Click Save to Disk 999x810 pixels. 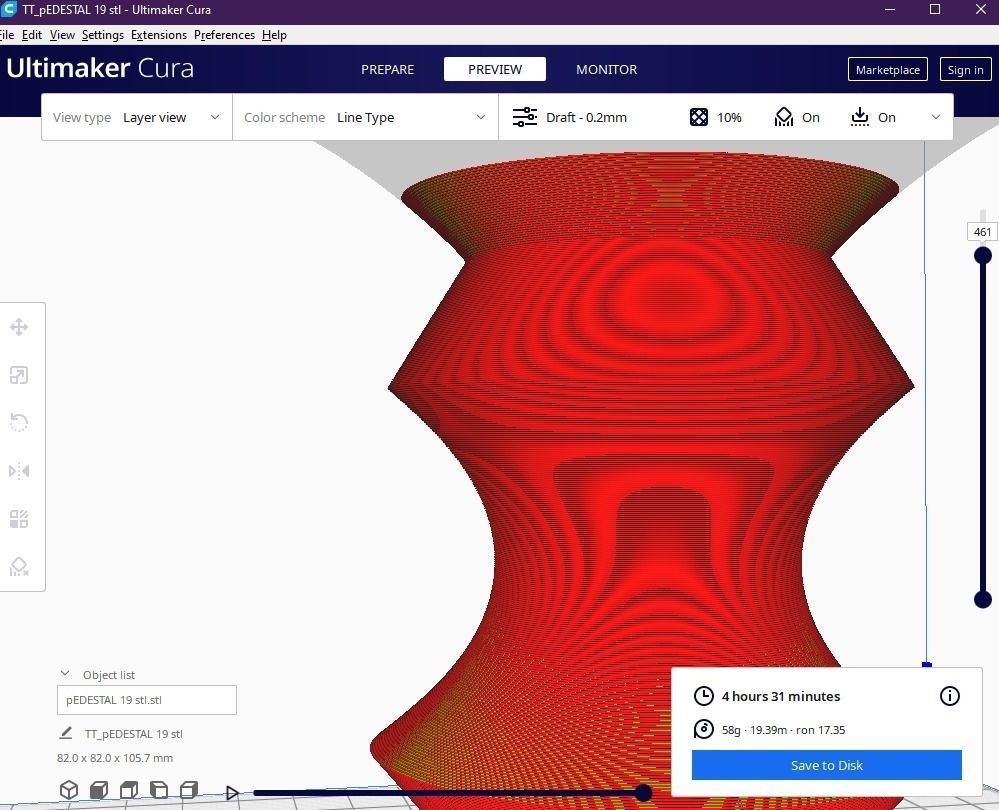(x=826, y=765)
